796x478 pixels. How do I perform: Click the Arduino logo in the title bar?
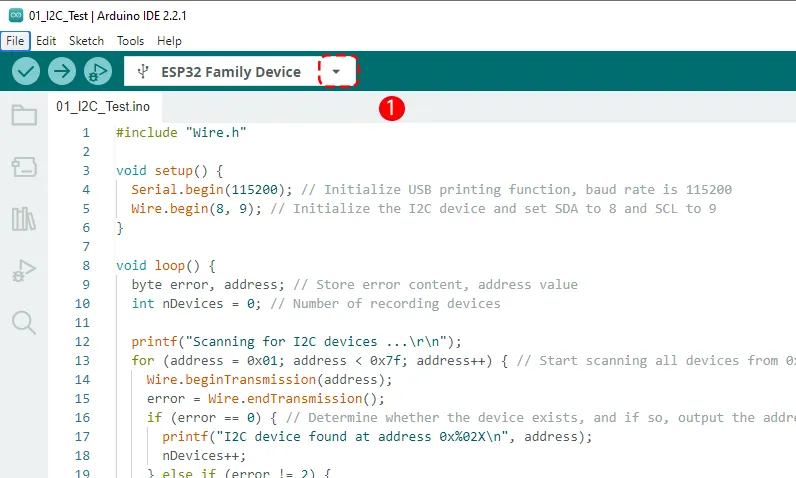point(15,14)
